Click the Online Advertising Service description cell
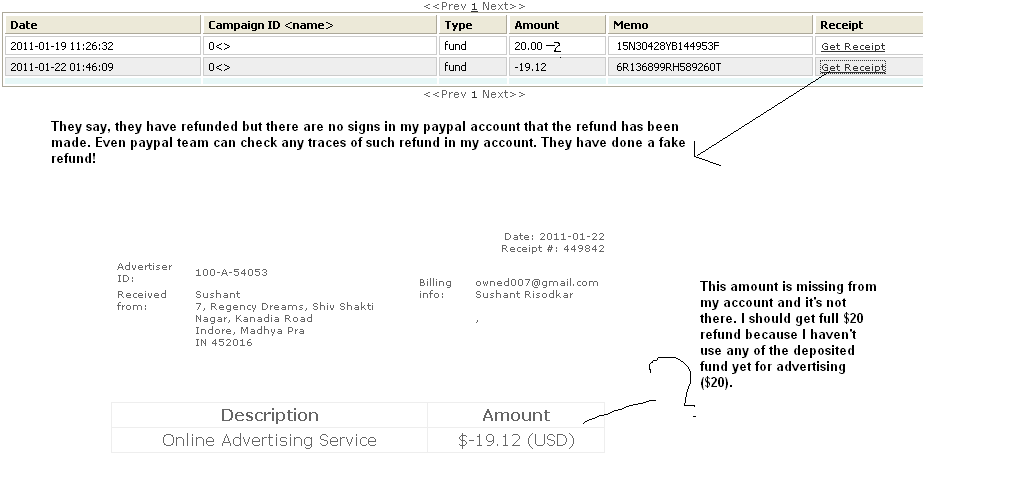 click(269, 440)
